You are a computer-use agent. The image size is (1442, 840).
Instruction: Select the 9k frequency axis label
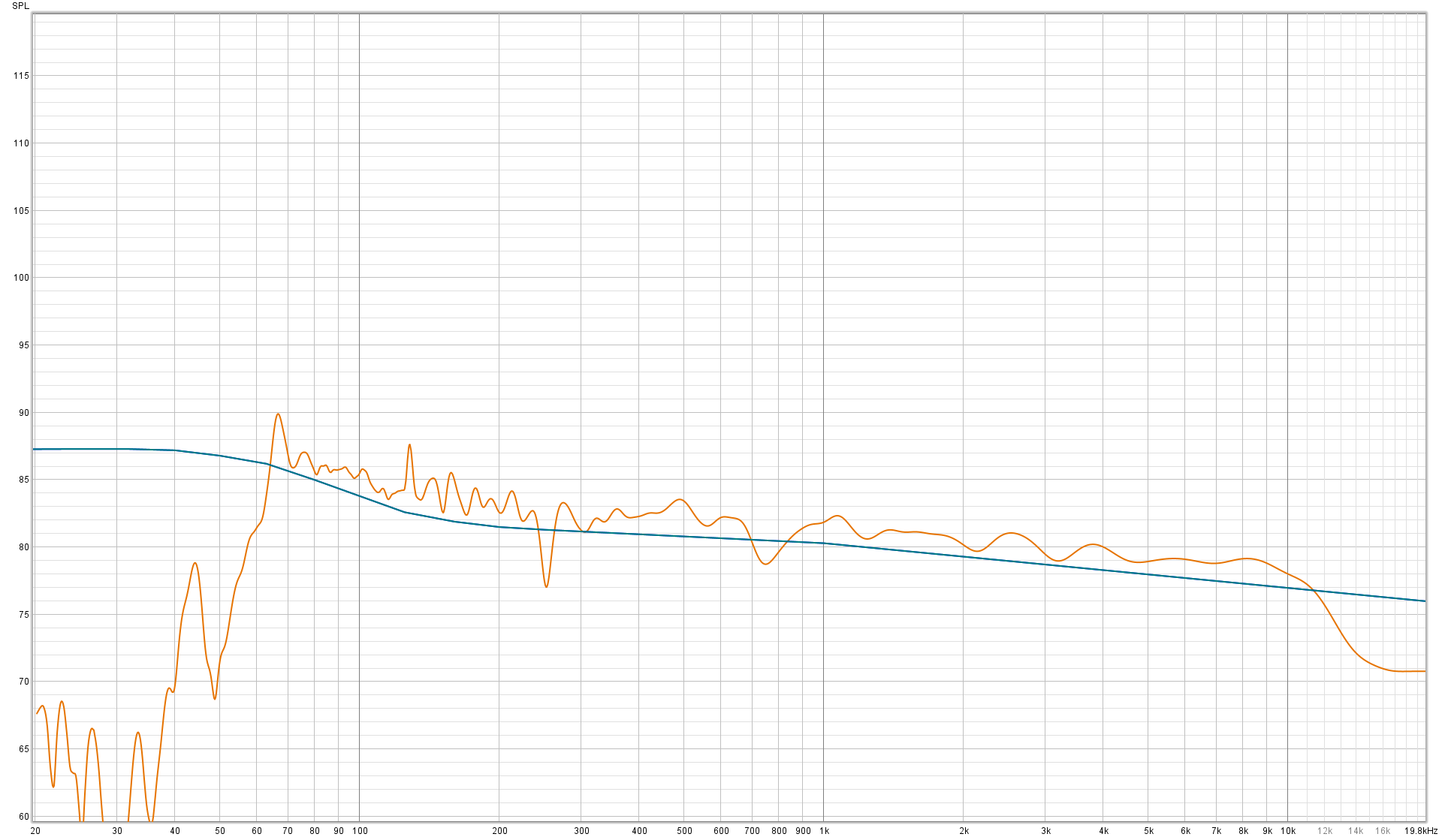(x=1267, y=831)
